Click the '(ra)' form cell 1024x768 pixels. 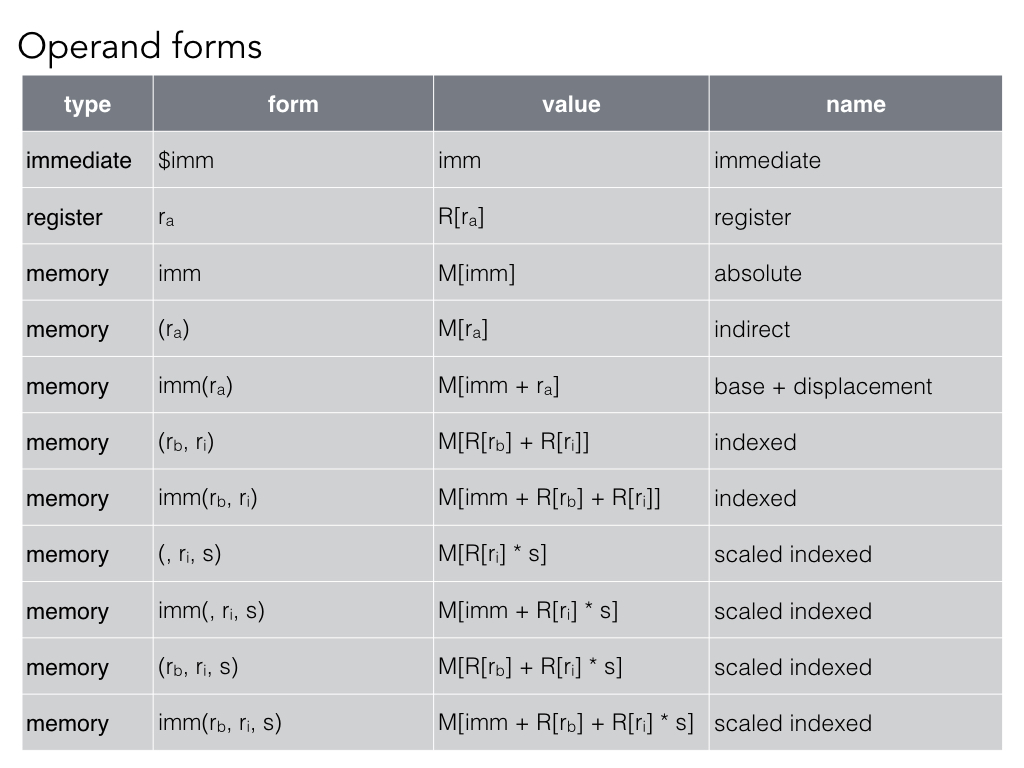pyautogui.click(x=174, y=329)
